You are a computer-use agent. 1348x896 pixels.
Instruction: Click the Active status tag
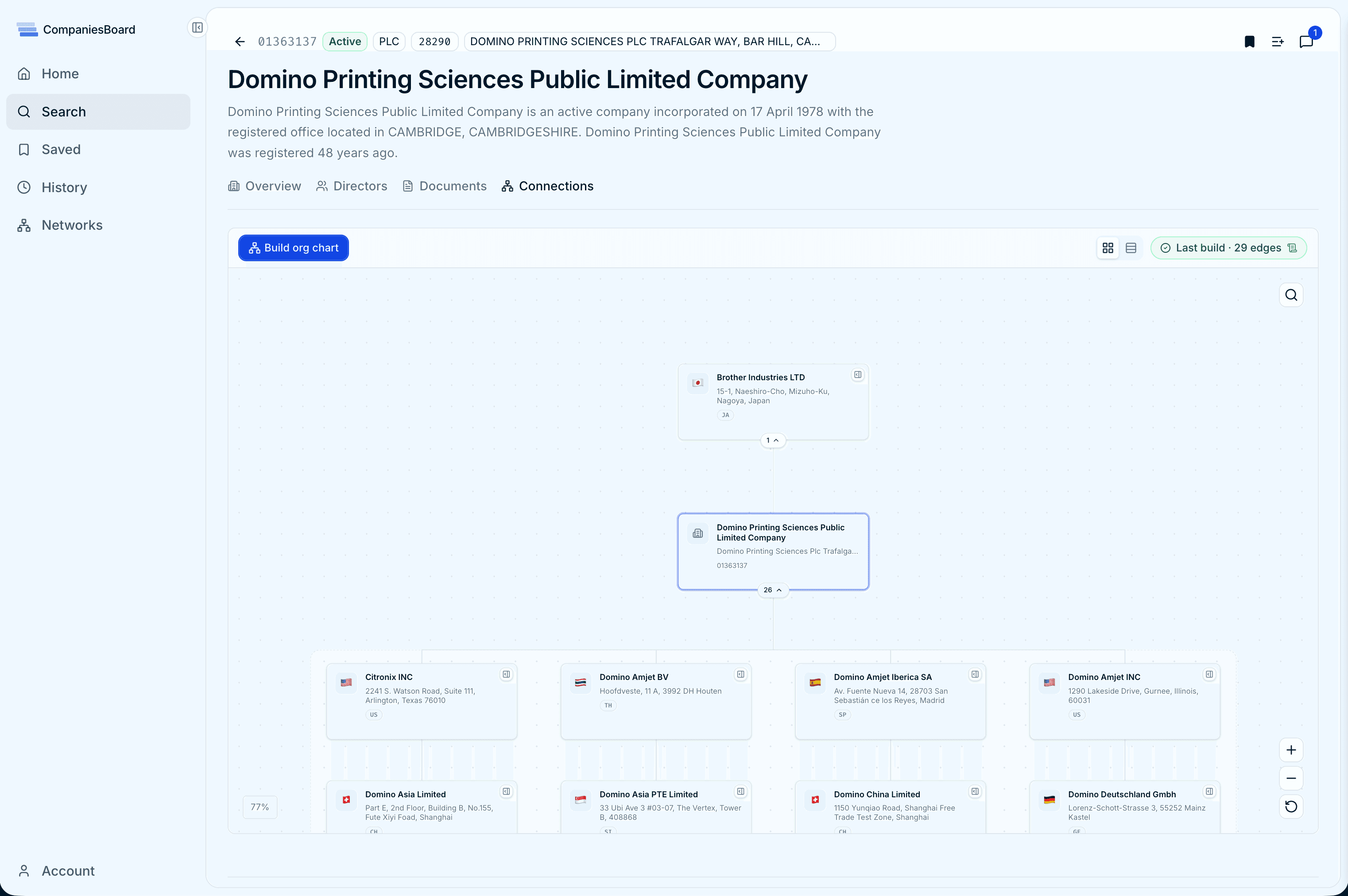point(345,42)
